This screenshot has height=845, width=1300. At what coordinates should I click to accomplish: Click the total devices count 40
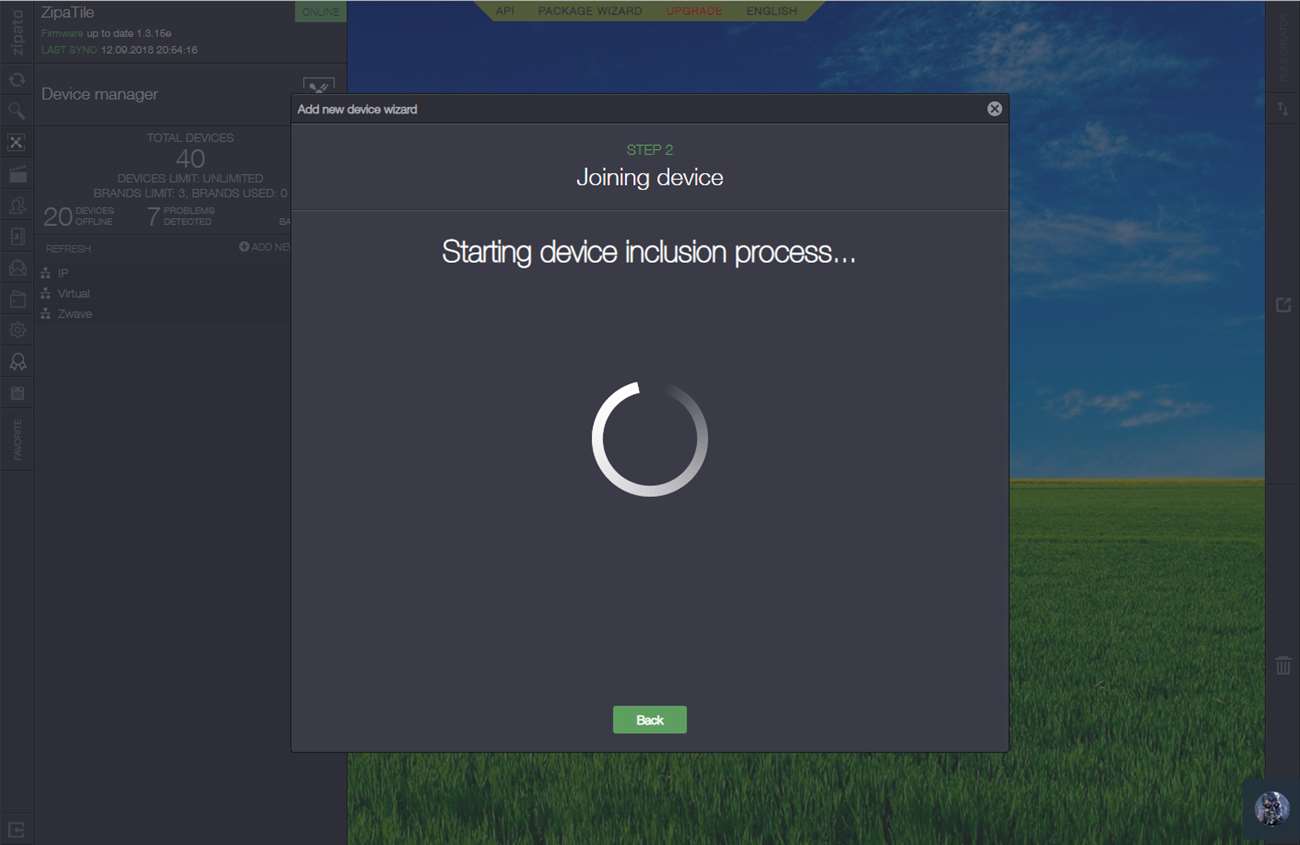coord(190,158)
